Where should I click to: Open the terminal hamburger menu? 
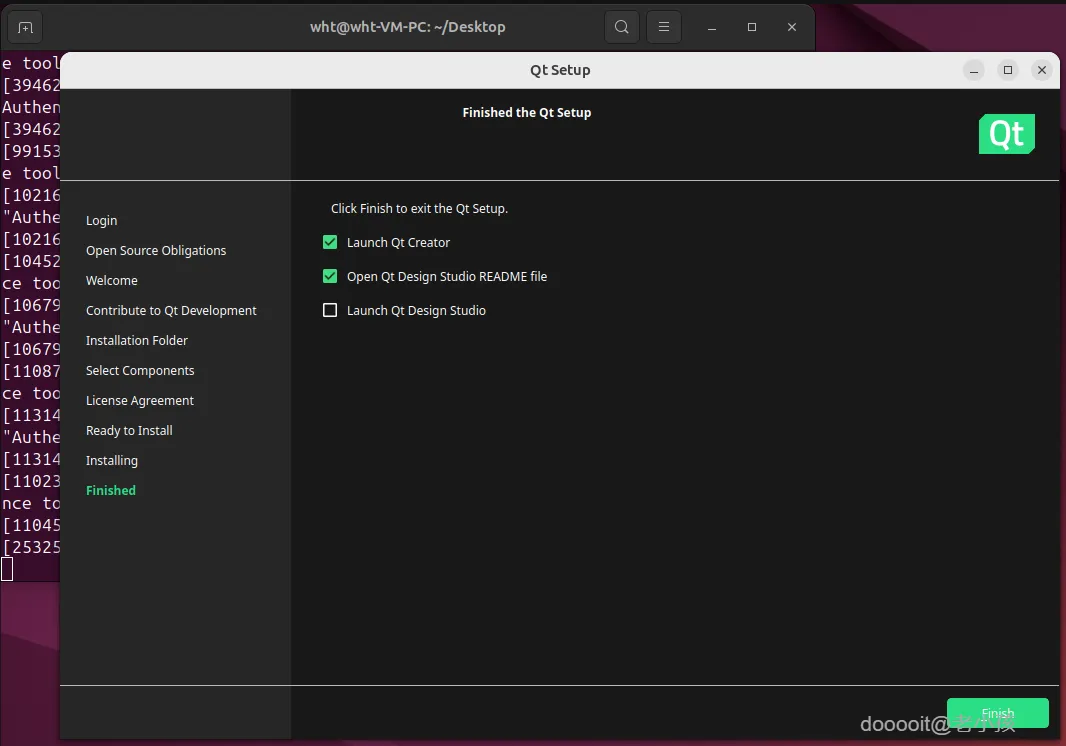click(664, 27)
